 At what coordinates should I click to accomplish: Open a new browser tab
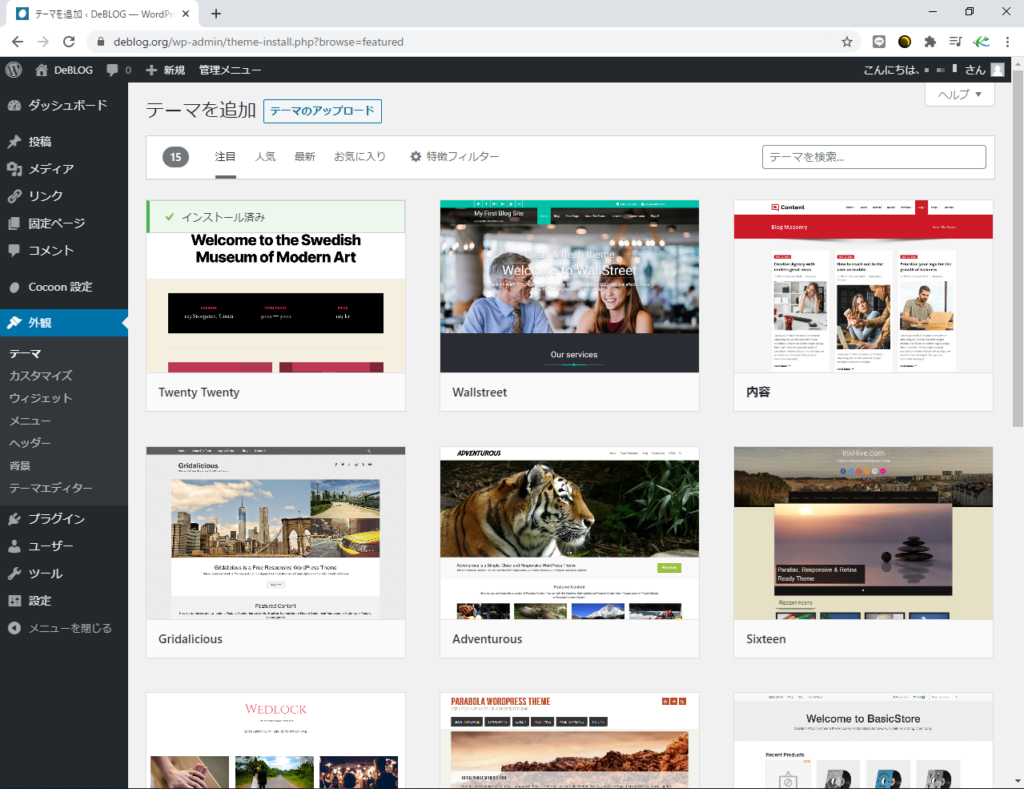pyautogui.click(x=216, y=14)
